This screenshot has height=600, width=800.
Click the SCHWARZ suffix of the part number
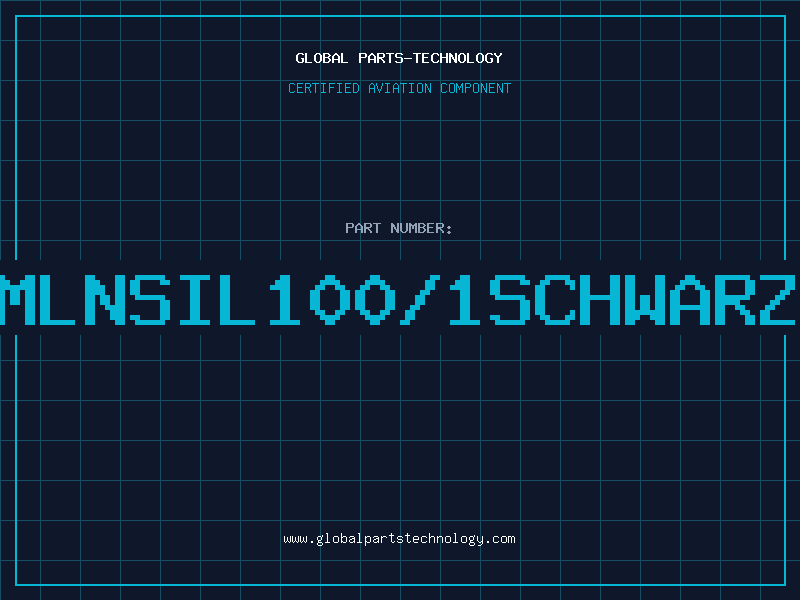pyautogui.click(x=643, y=300)
